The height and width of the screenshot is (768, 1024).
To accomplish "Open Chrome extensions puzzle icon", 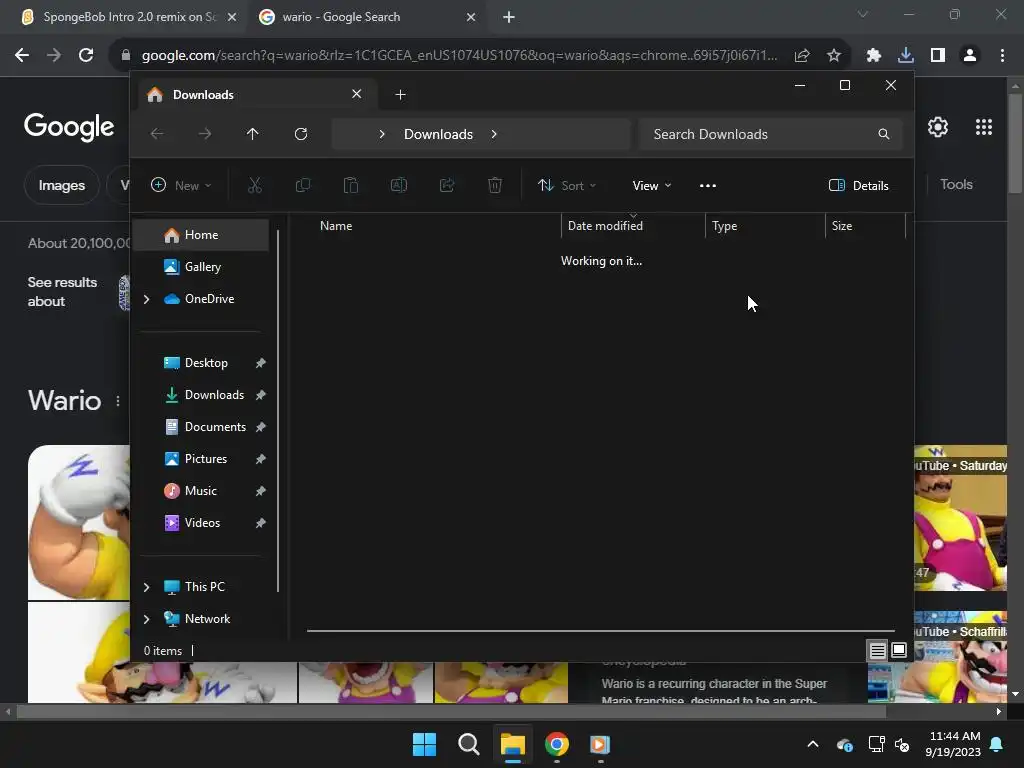I will (874, 55).
